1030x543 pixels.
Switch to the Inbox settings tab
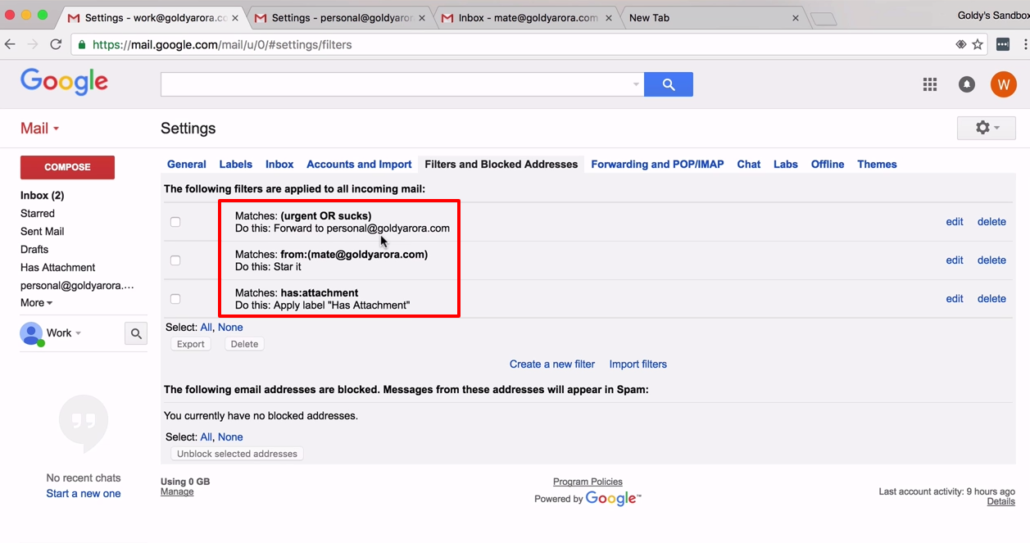(279, 164)
